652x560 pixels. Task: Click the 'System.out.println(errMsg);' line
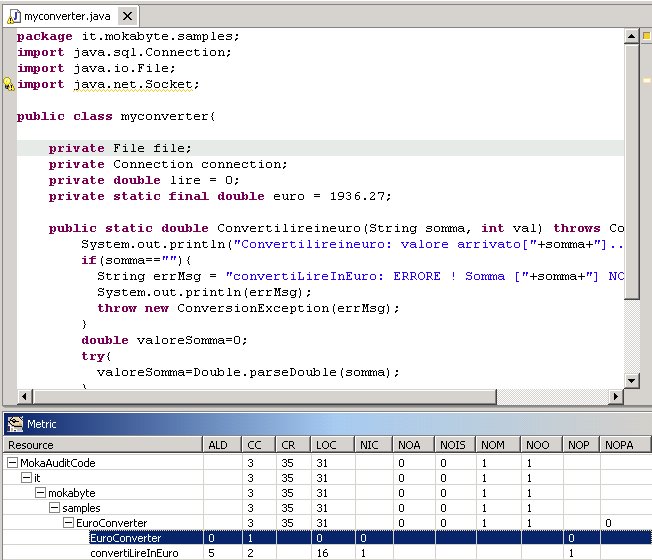pyautogui.click(x=204, y=292)
